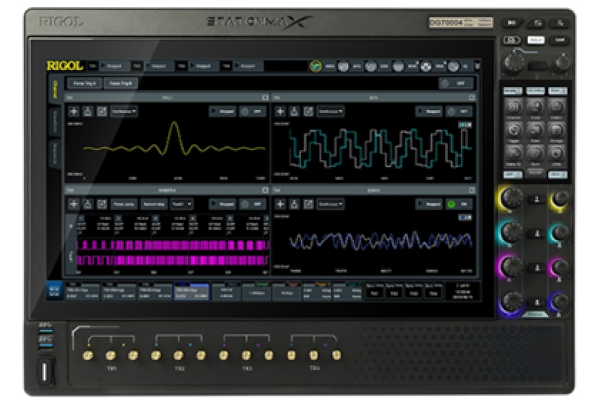The image size is (600, 400).
Task: Click the waveform shape icon in the bottom-left panel
Action: pos(88,203)
